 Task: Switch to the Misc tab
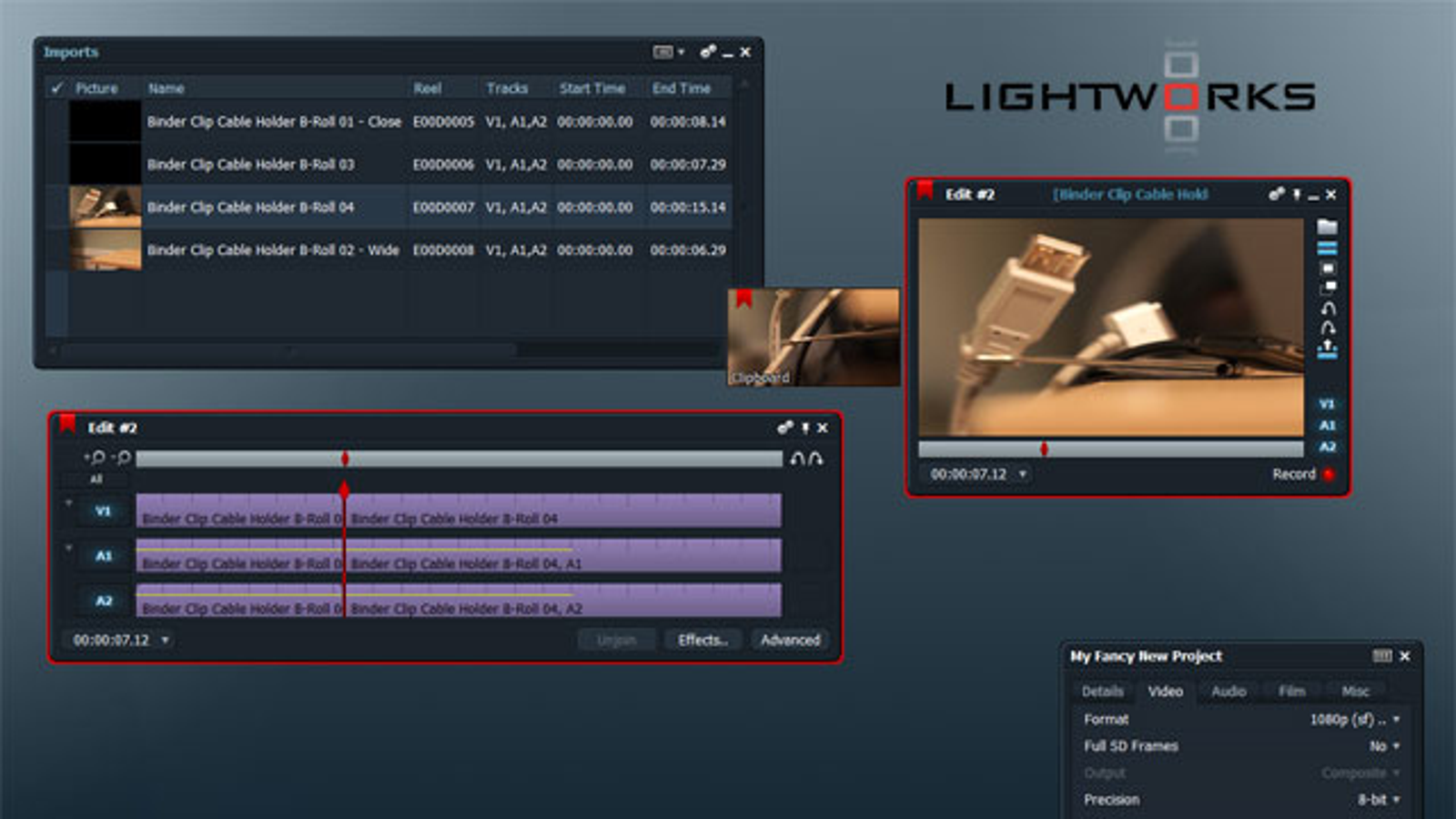(1355, 692)
